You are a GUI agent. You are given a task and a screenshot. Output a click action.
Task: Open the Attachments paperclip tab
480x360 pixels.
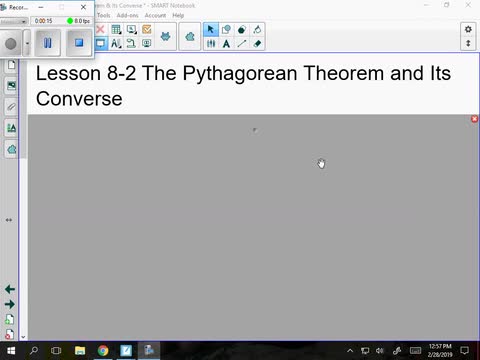coord(11,107)
